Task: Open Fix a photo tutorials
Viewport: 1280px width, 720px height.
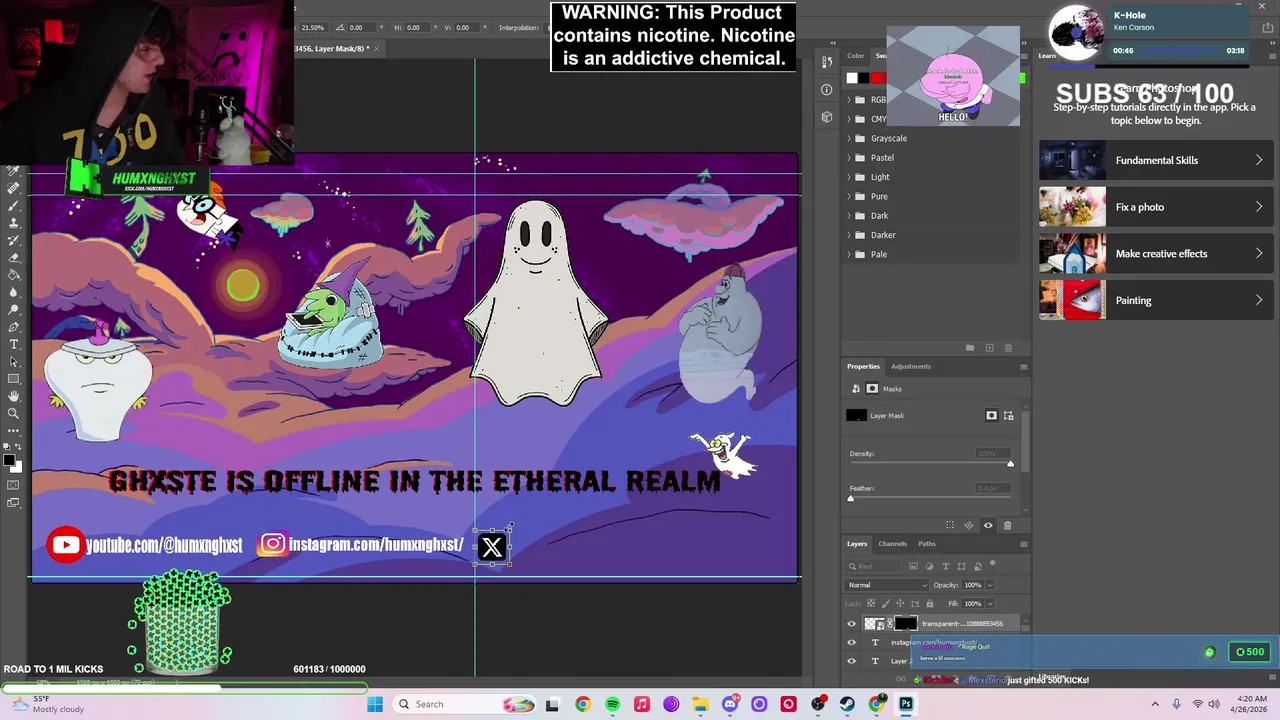Action: (1155, 207)
